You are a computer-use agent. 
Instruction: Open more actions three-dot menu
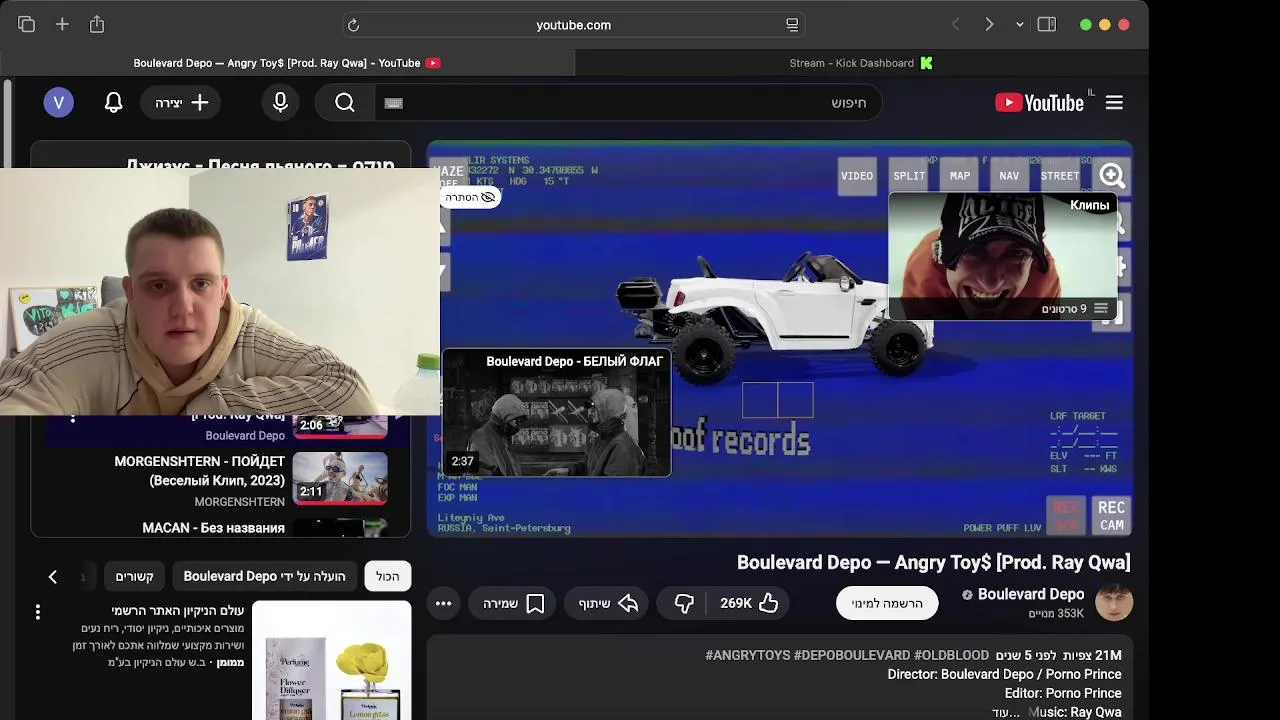pos(443,603)
